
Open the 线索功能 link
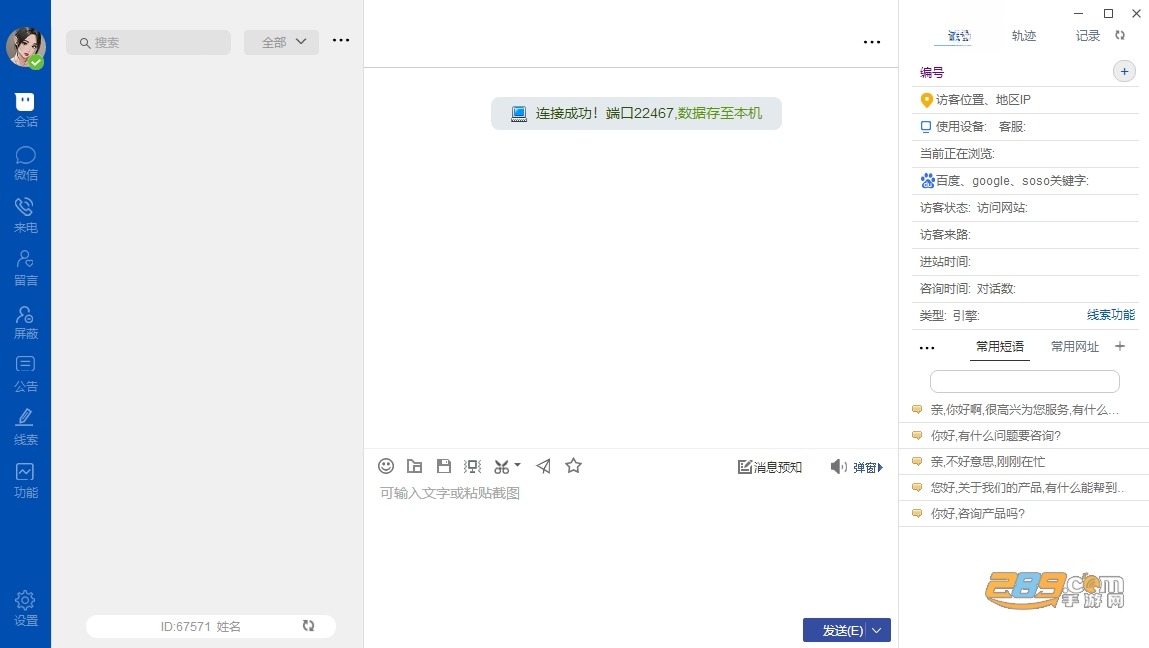tap(1110, 315)
